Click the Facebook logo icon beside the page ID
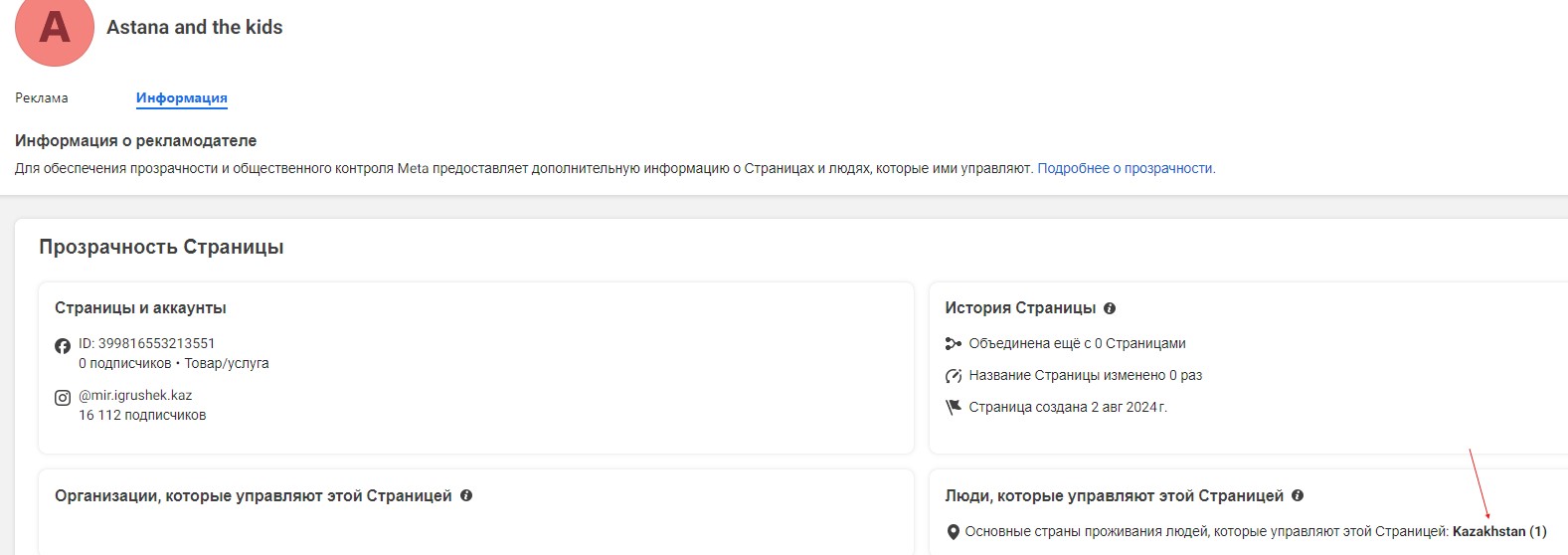The image size is (1568, 555). [x=63, y=346]
